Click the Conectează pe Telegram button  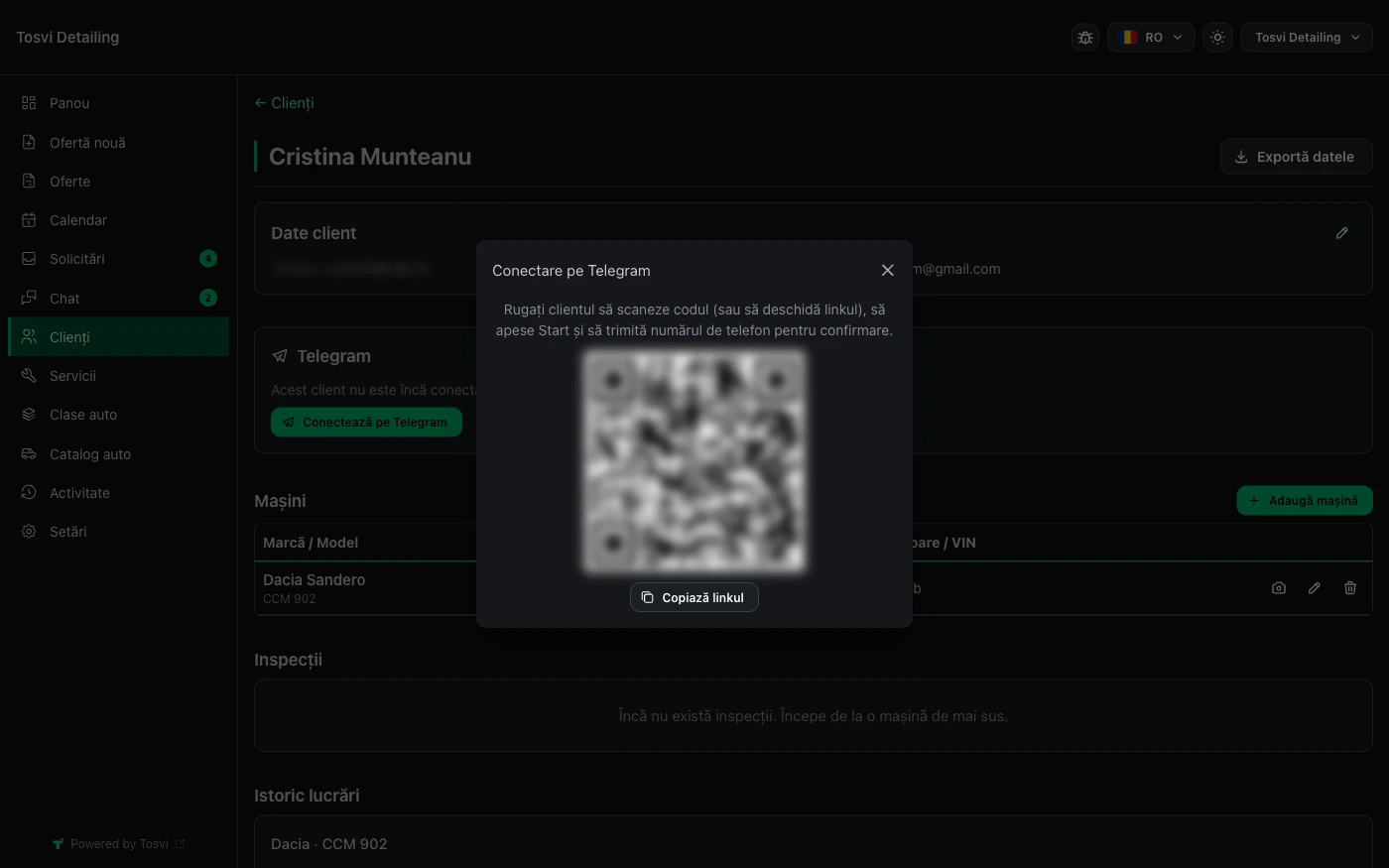coord(366,423)
